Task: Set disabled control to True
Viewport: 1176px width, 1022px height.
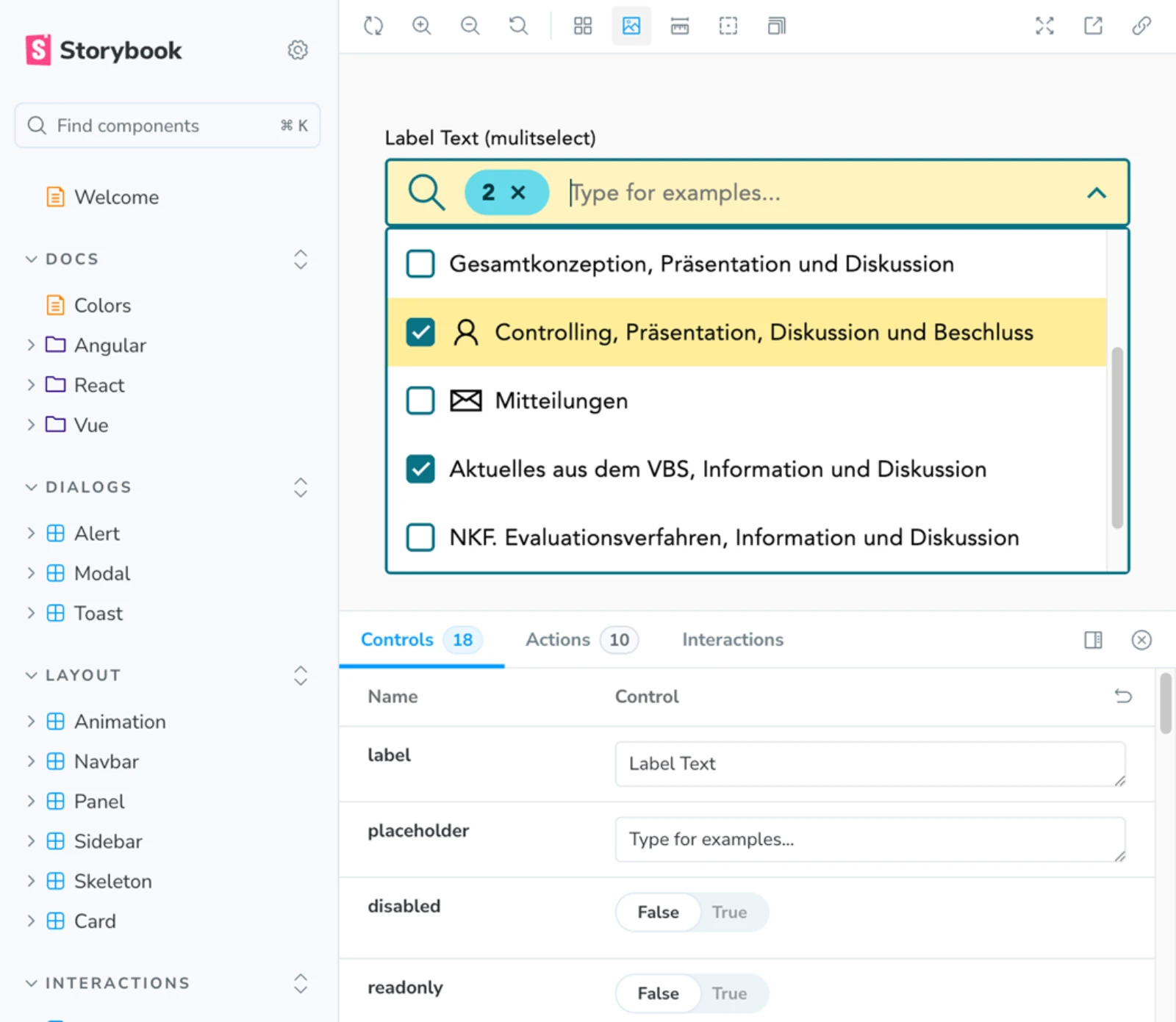Action: [x=729, y=912]
